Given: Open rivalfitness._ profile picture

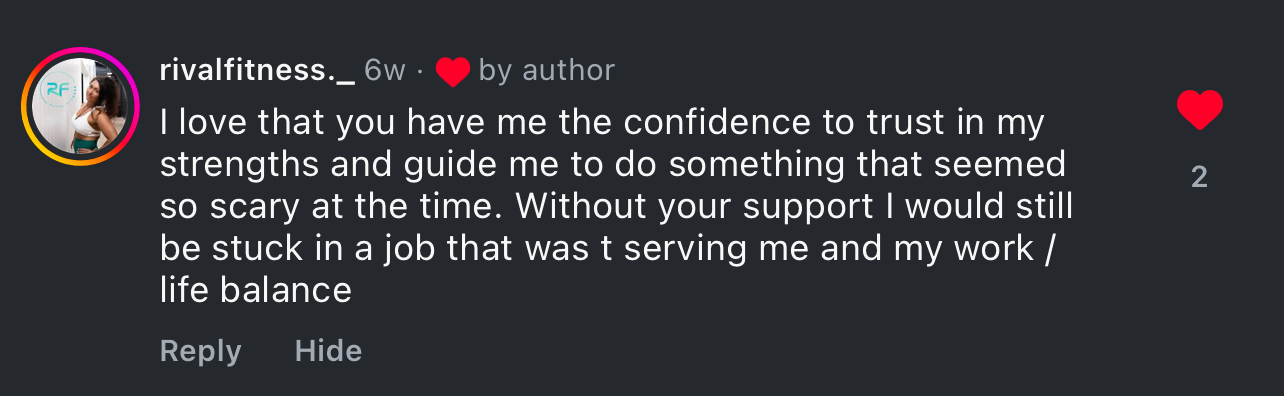Looking at the screenshot, I should [81, 106].
